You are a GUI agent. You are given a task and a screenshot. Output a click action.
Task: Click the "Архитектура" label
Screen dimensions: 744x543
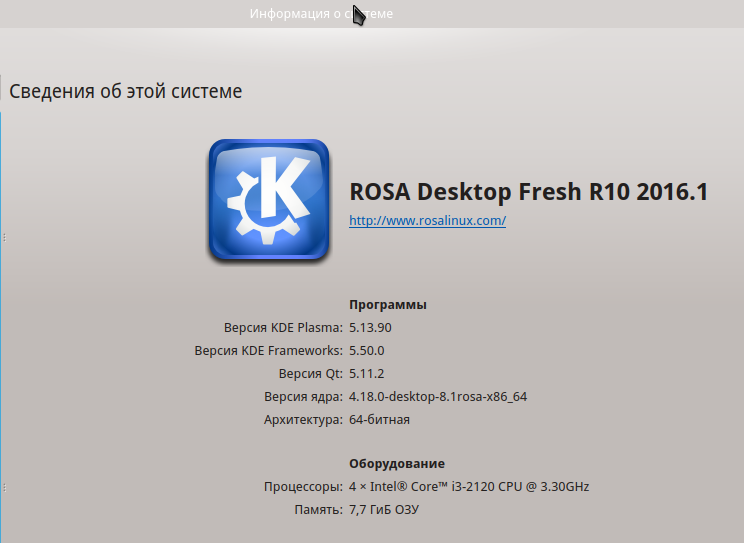coord(302,420)
